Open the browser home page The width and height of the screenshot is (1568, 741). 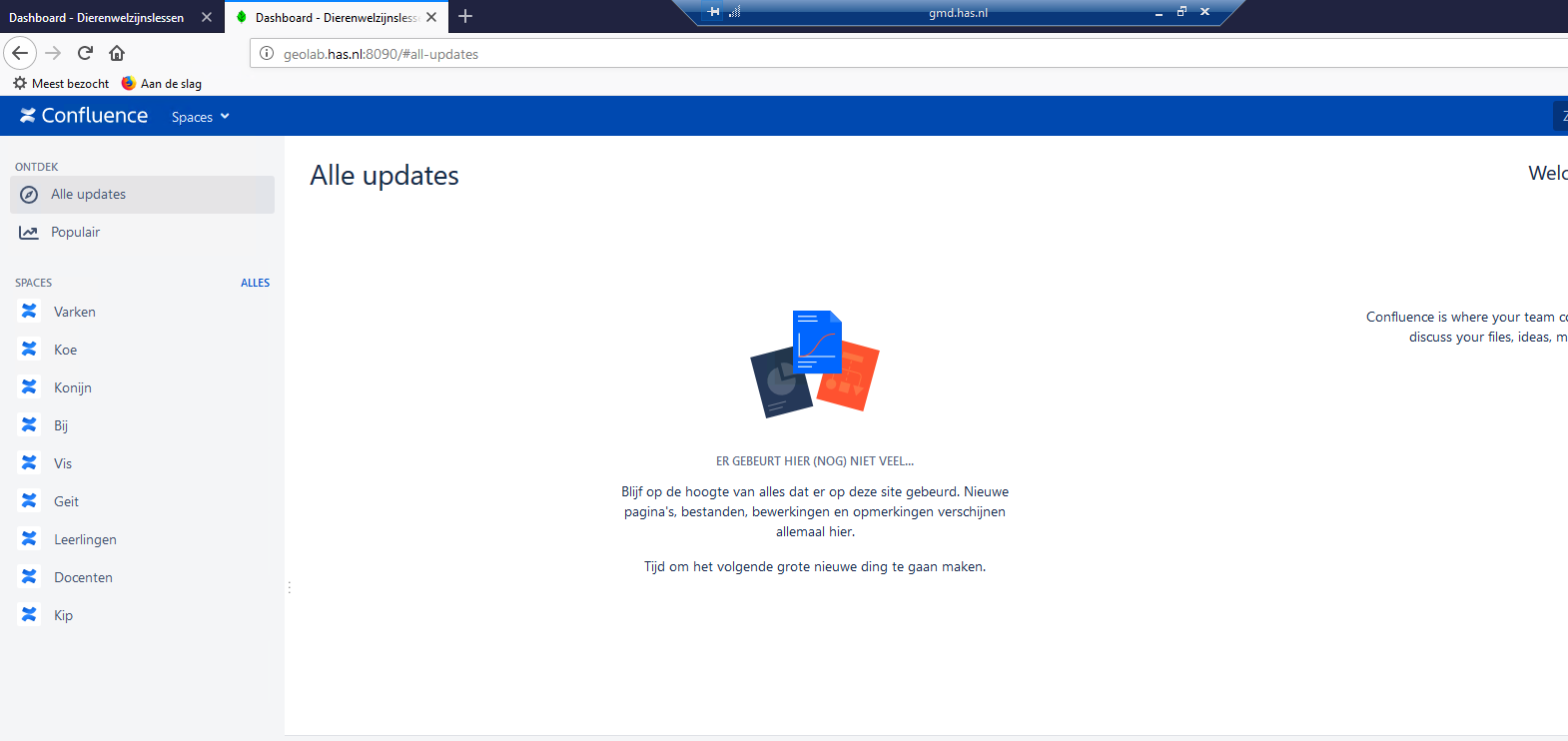tap(117, 53)
